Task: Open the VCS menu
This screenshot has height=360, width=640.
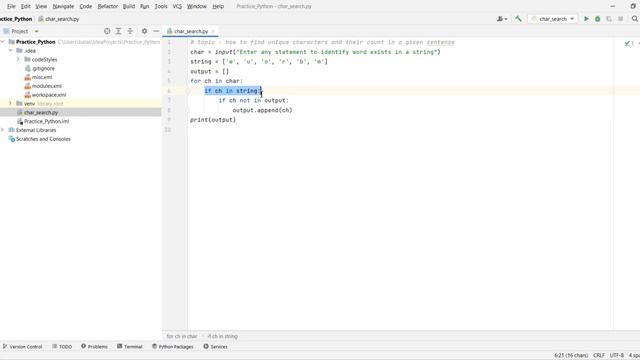Action: pyautogui.click(x=177, y=7)
